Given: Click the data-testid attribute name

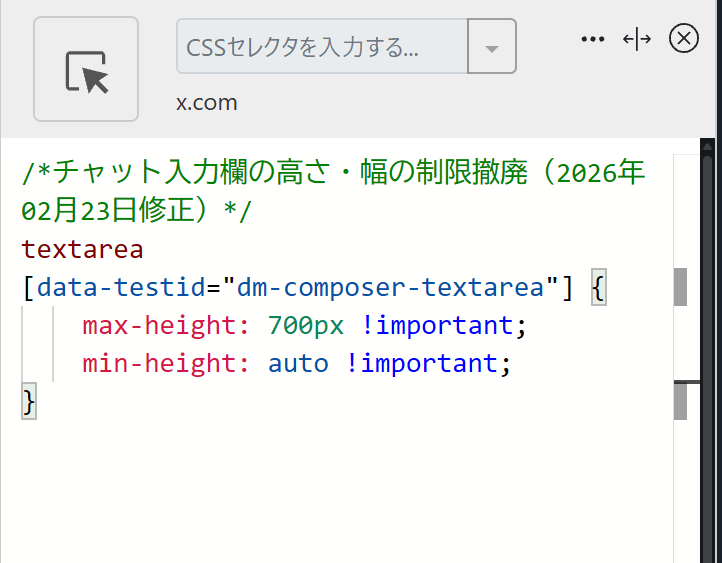Looking at the screenshot, I should point(120,288).
